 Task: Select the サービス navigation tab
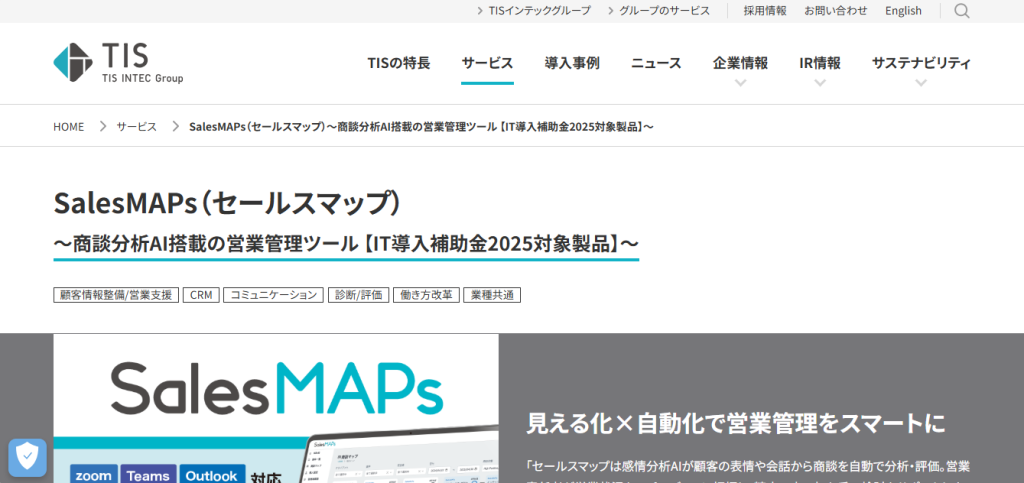tap(487, 63)
